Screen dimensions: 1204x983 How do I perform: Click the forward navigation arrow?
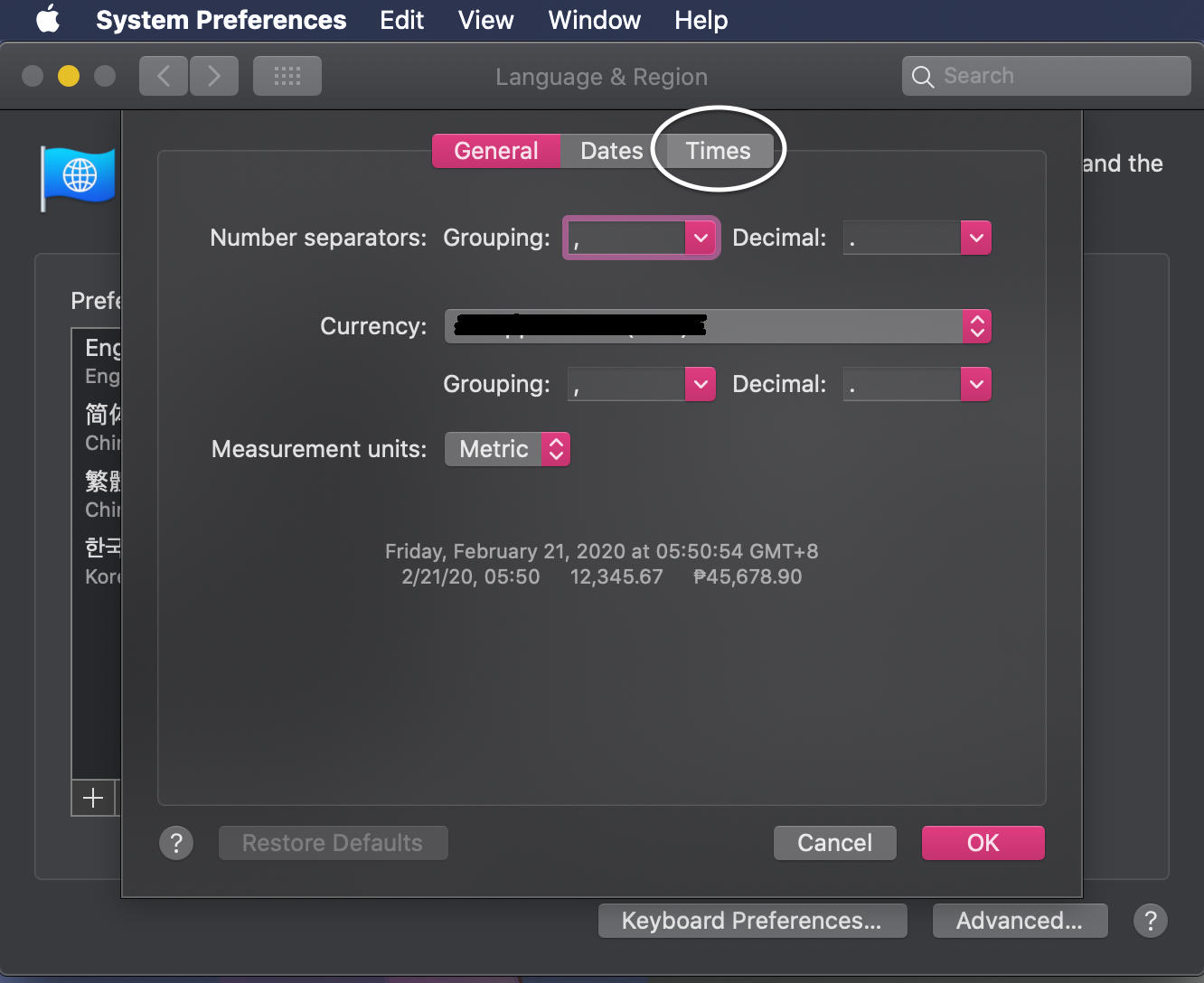click(x=214, y=76)
